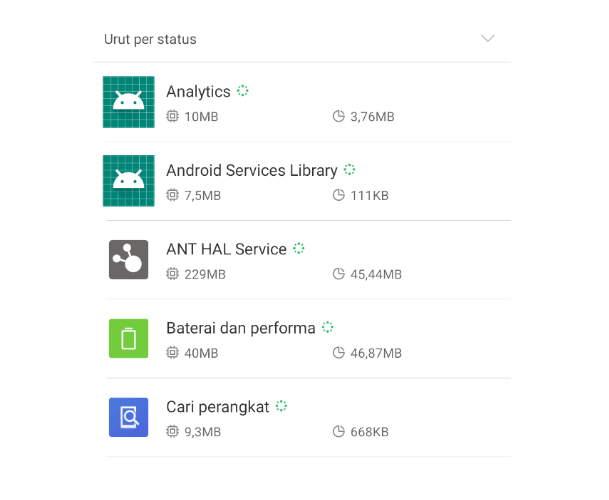Image resolution: width=609 pixels, height=500 pixels.
Task: Open the Urut per status sort dropdown
Action: pyautogui.click(x=302, y=39)
